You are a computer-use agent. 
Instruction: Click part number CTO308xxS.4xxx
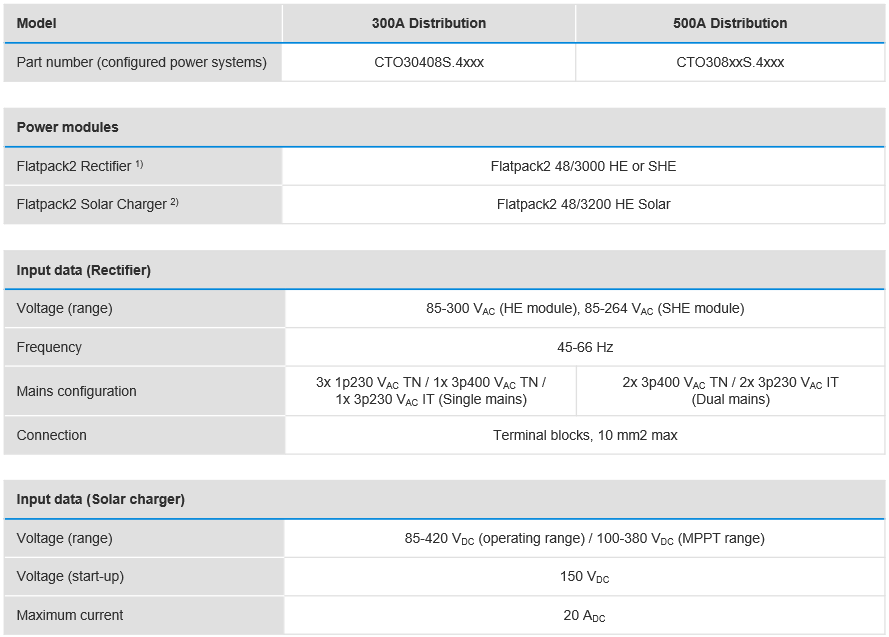point(730,62)
